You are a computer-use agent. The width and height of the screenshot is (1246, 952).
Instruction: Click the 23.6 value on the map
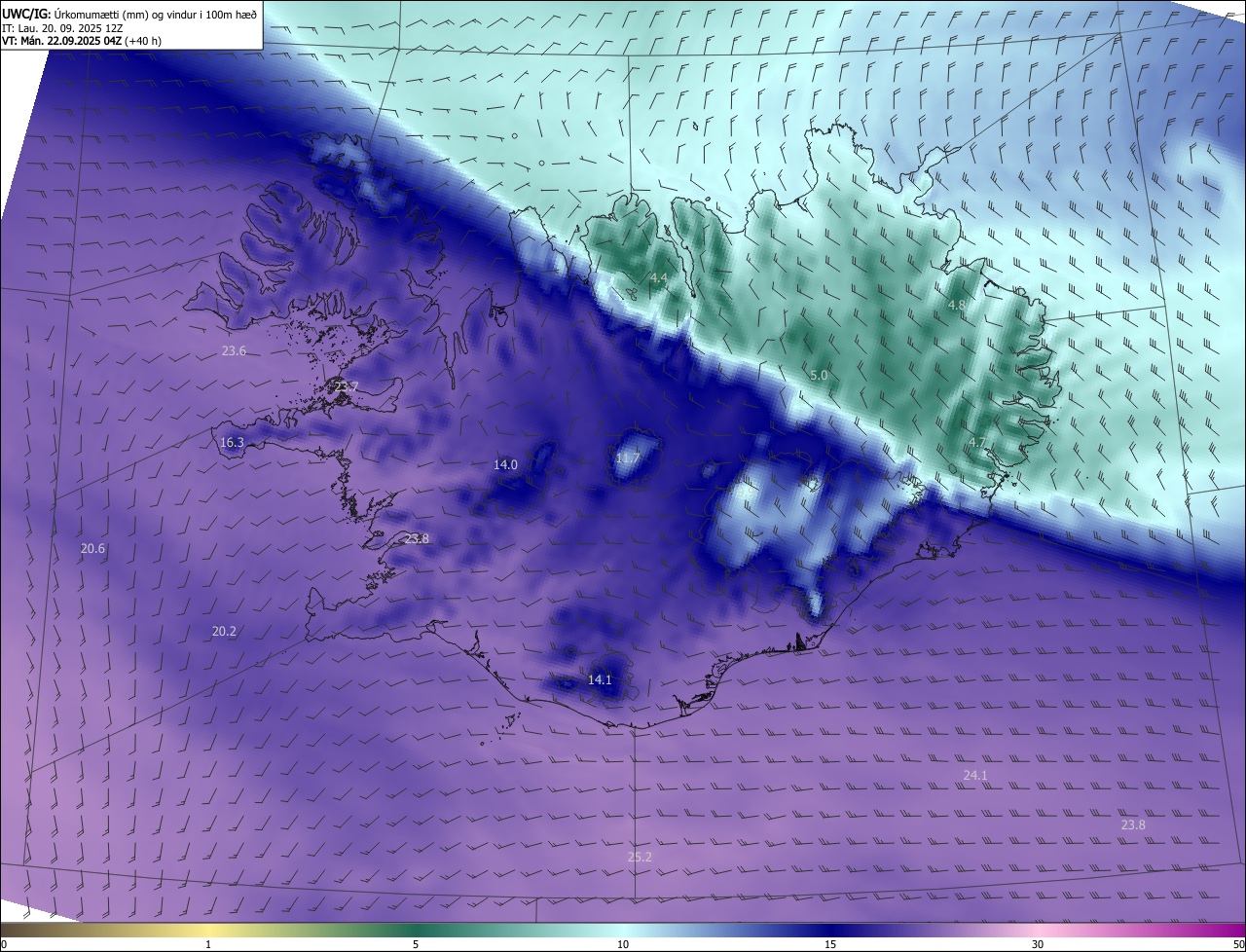coord(234,350)
